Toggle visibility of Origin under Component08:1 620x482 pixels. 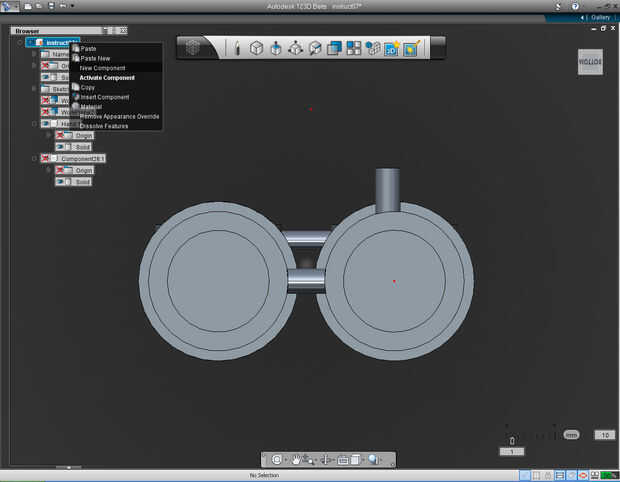point(60,170)
